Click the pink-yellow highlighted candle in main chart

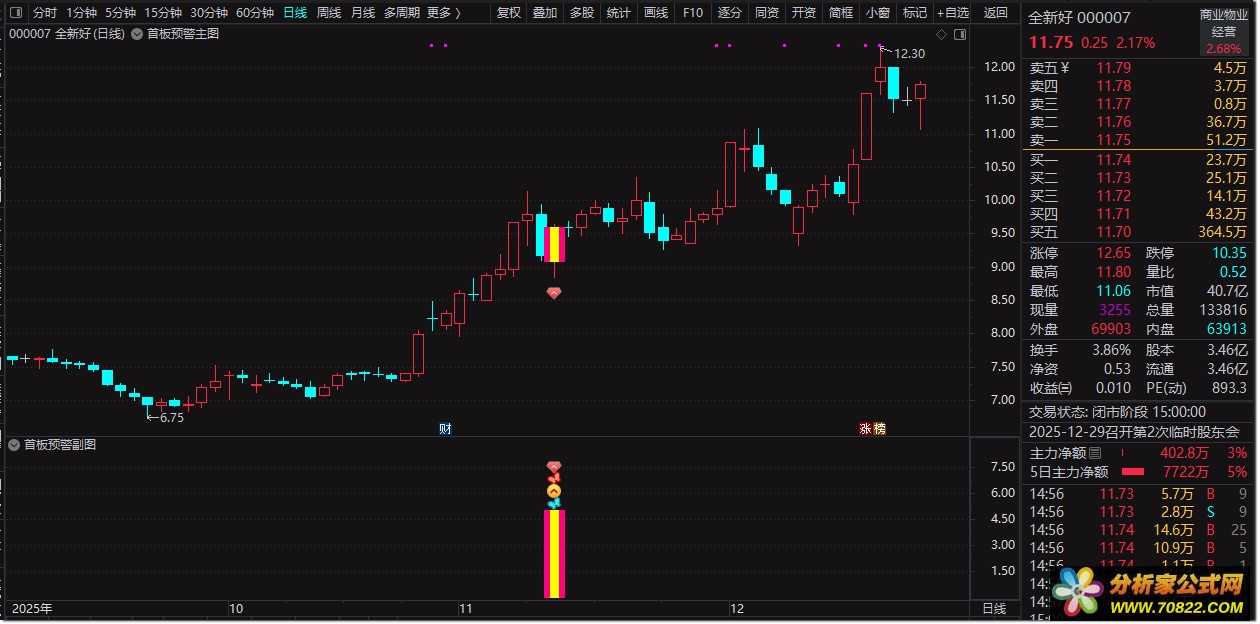pos(554,245)
